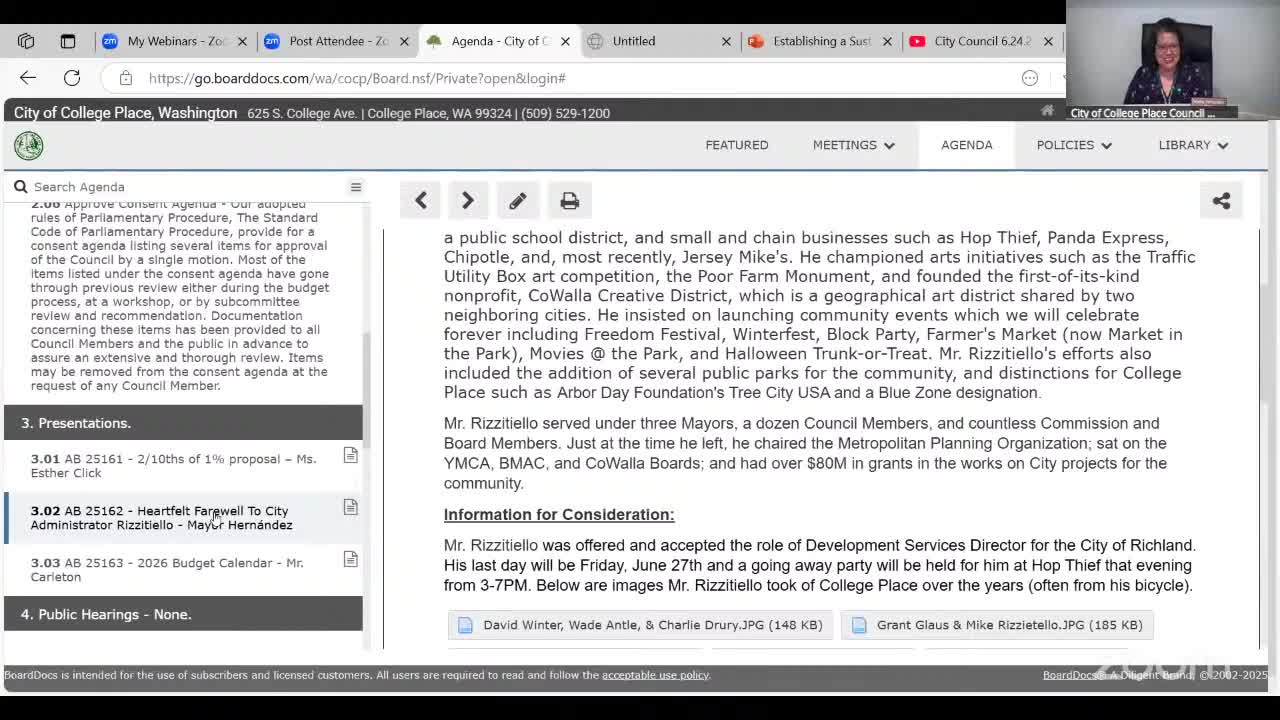Screen dimensions: 1280x720
Task: Open the tab actions menu icon
Action: pos(68,41)
